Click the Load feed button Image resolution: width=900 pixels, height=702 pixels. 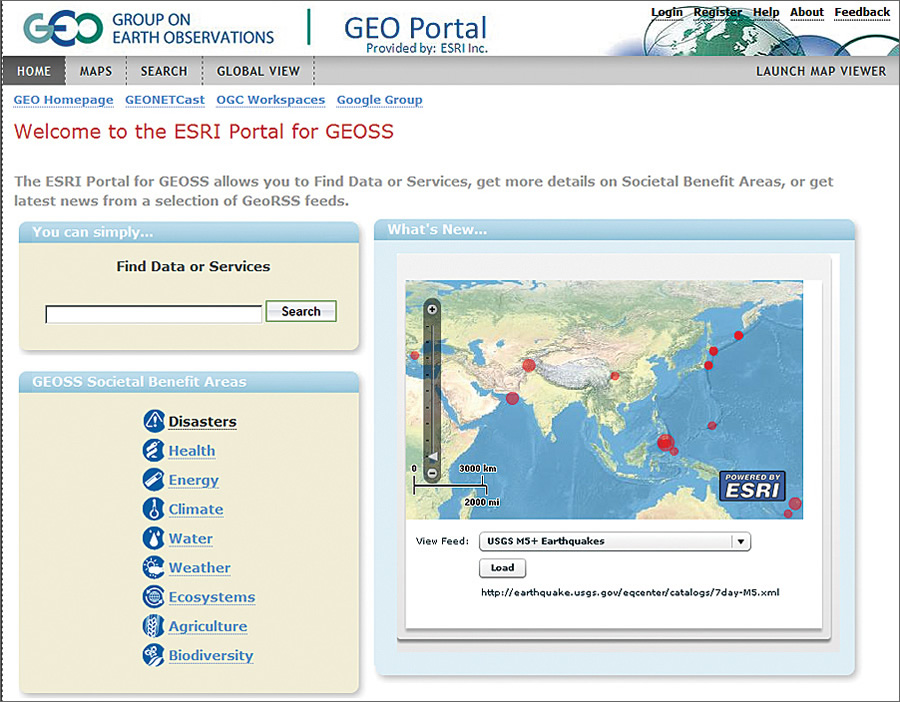(502, 568)
